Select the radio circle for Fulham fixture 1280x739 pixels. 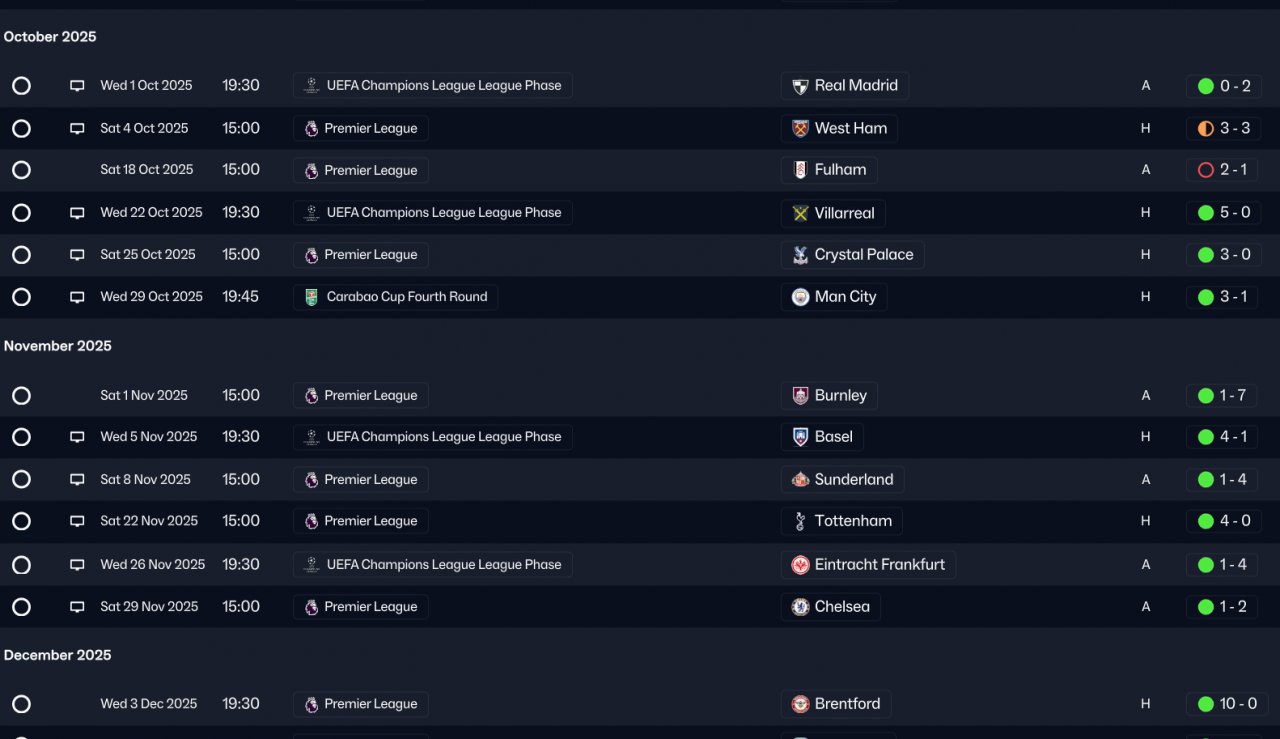pyautogui.click(x=21, y=170)
